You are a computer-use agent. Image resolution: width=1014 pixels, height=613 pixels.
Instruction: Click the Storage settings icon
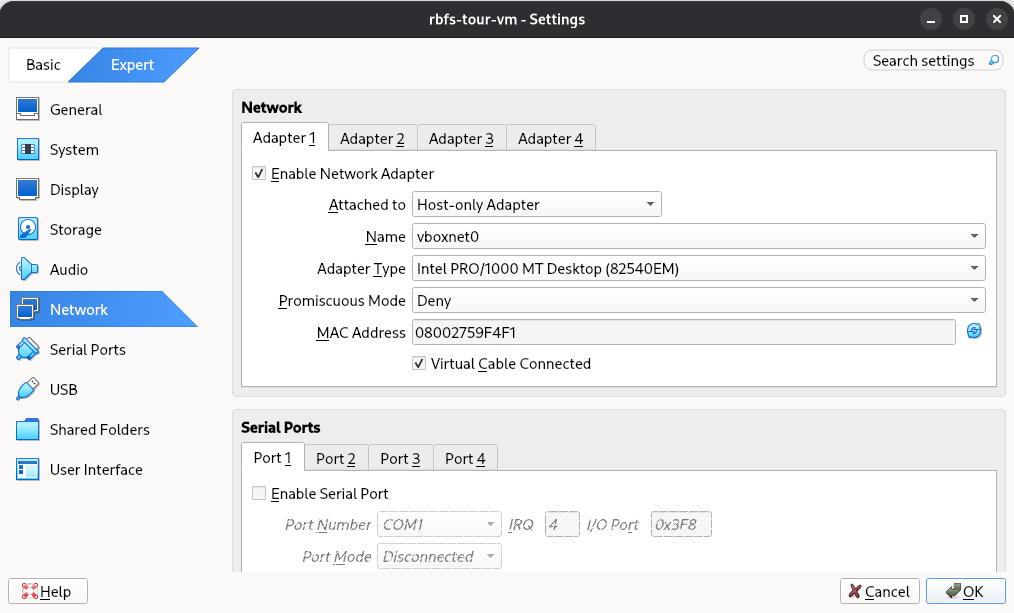click(x=77, y=229)
